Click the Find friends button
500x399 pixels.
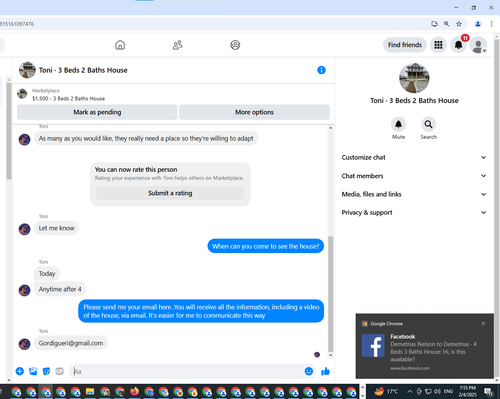coord(405,45)
